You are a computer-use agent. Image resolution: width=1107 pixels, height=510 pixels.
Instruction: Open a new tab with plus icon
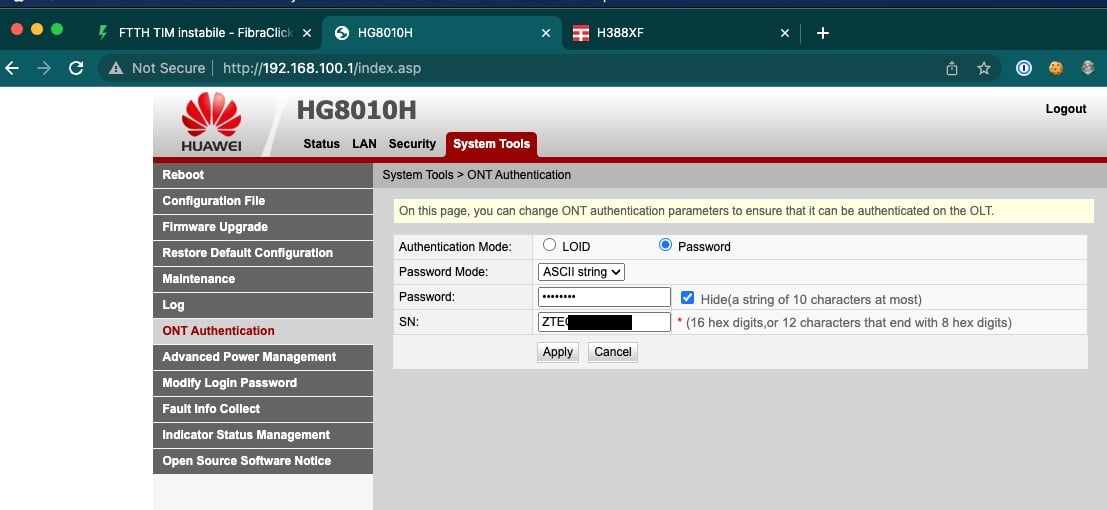click(x=822, y=33)
